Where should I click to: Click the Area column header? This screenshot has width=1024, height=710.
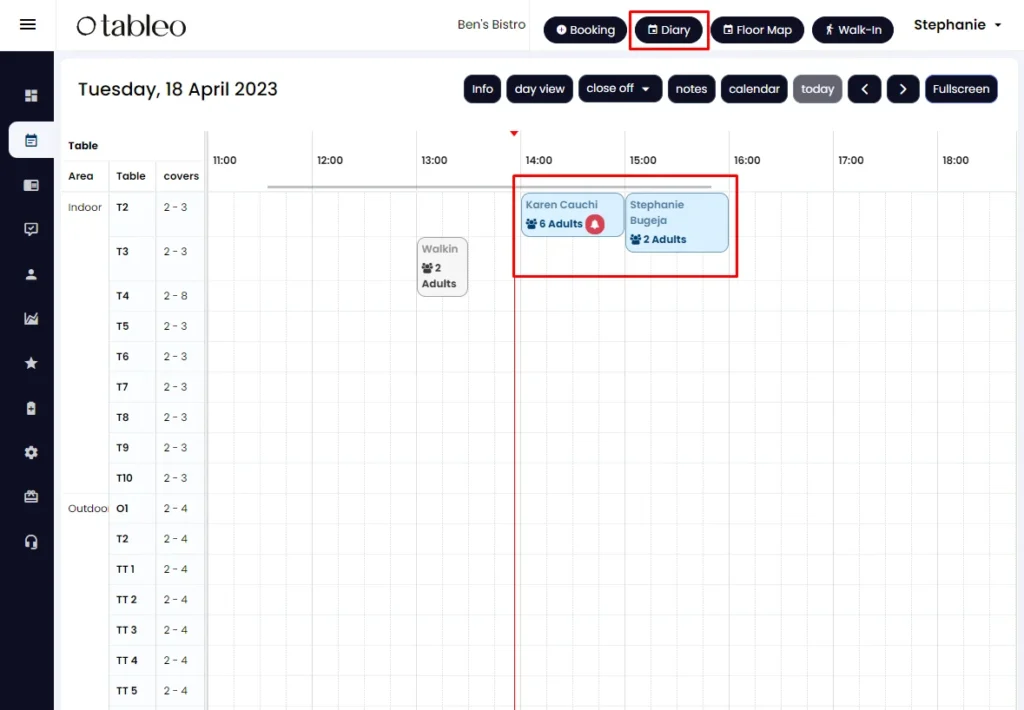(81, 176)
